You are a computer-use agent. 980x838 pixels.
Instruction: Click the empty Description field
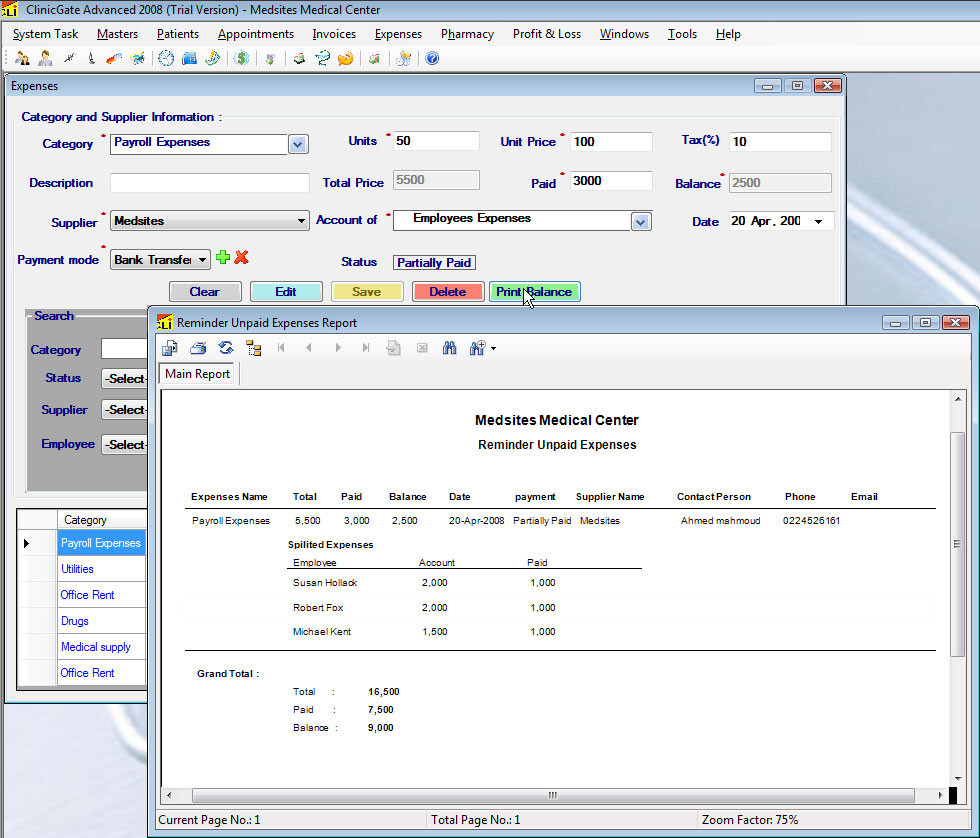210,183
